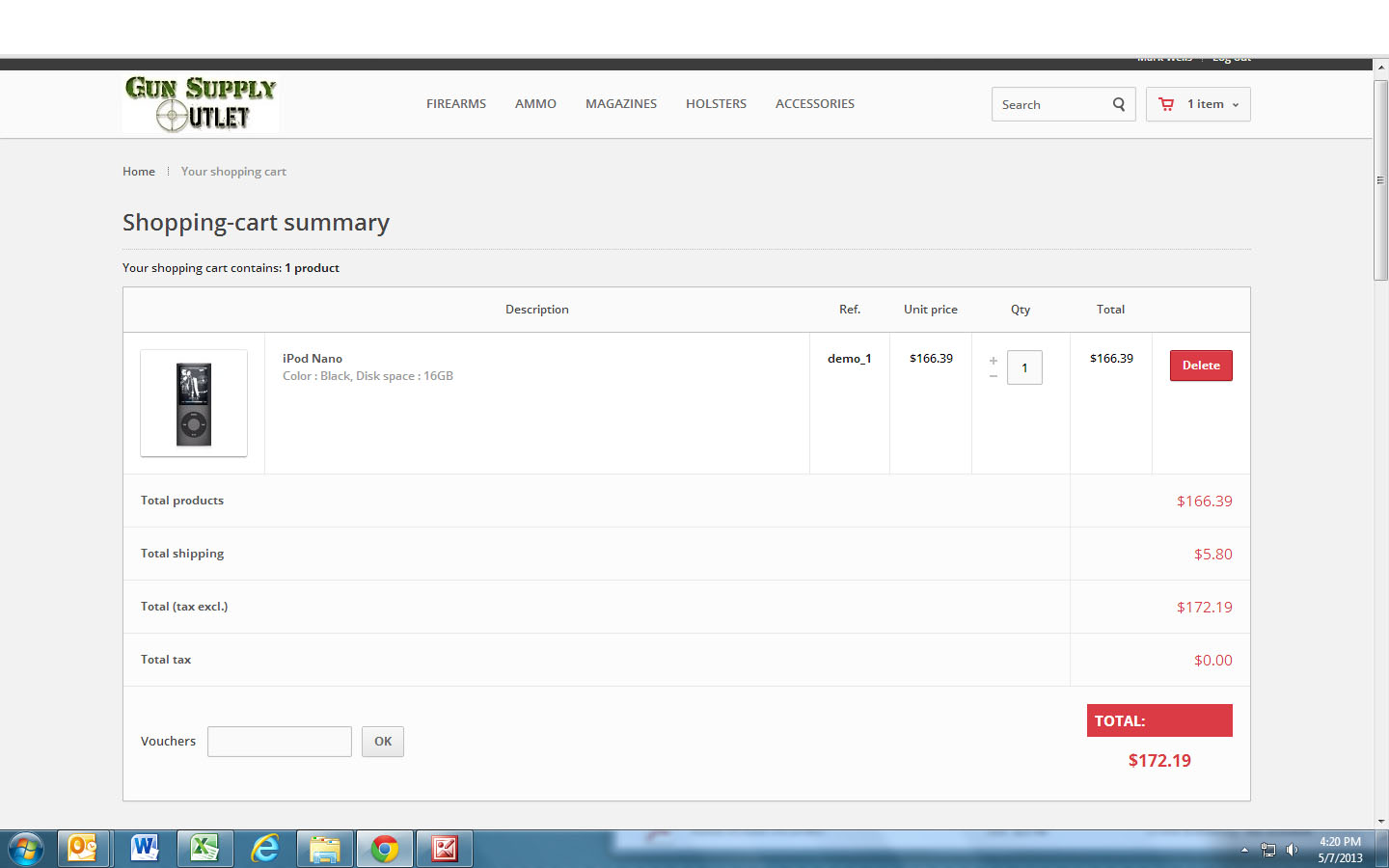Click the 'Total products' label
This screenshot has height=868, width=1389.
pyautogui.click(x=182, y=501)
